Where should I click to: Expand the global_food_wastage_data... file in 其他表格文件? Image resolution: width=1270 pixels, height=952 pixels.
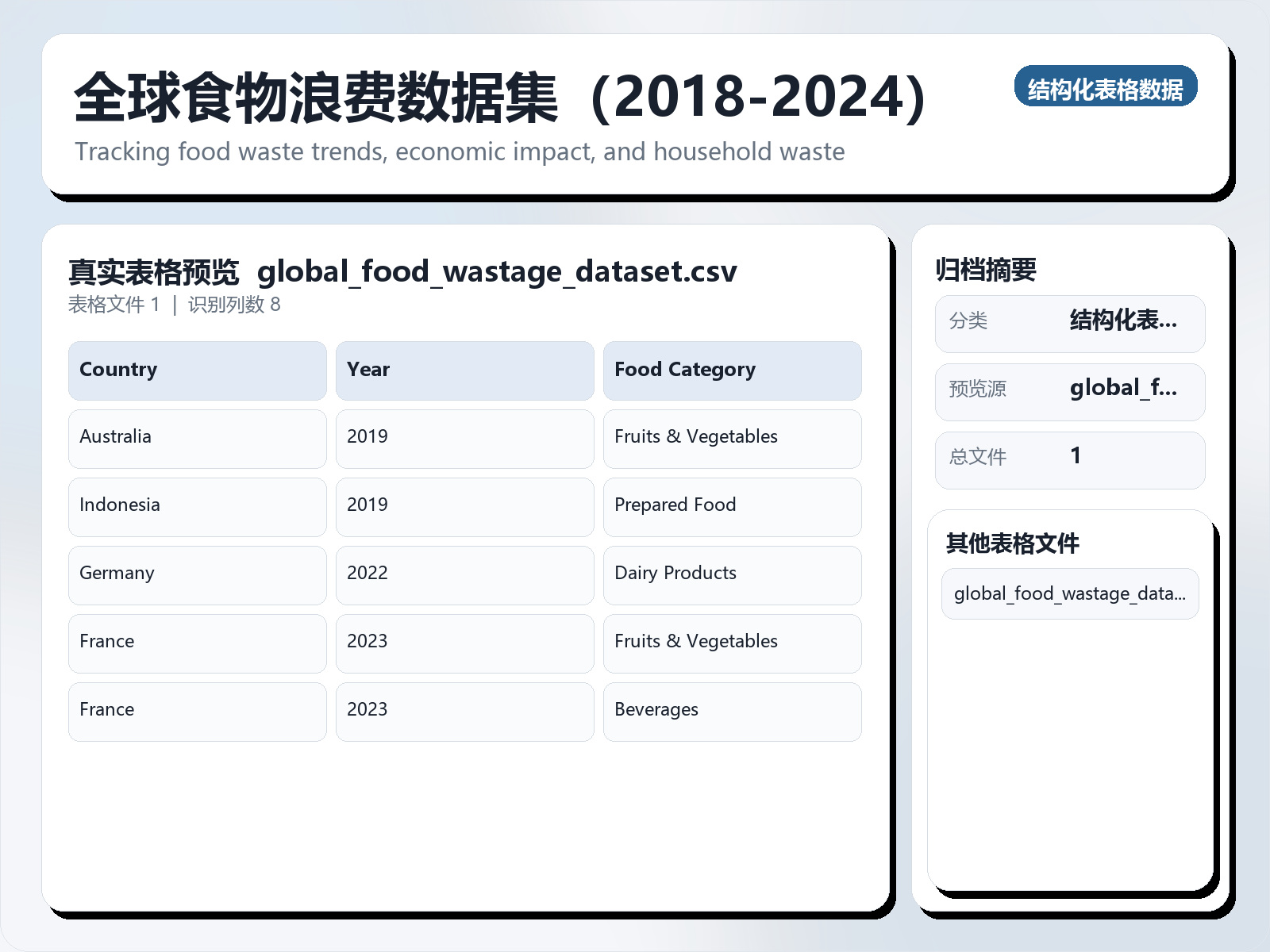1070,593
